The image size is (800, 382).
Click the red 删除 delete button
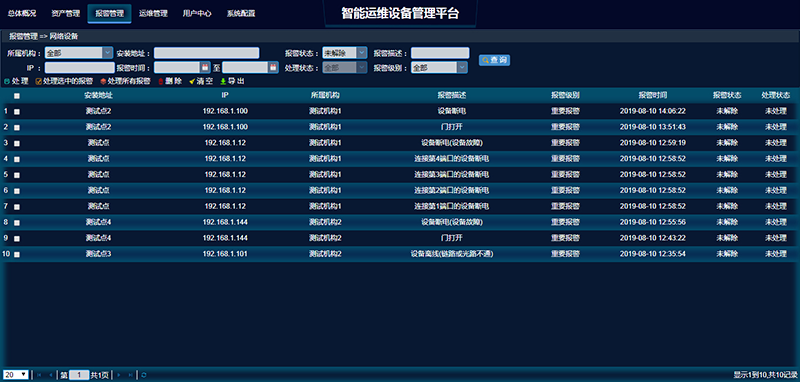170,81
